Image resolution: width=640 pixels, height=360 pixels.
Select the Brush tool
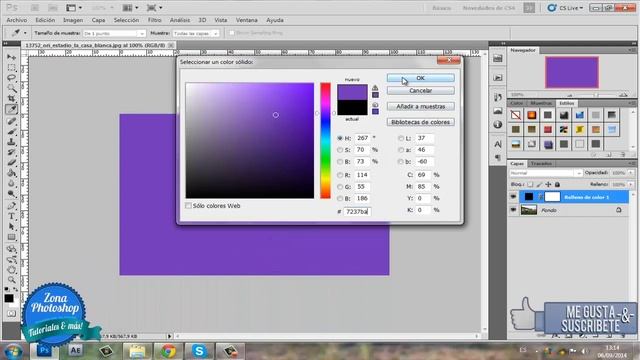coord(11,132)
